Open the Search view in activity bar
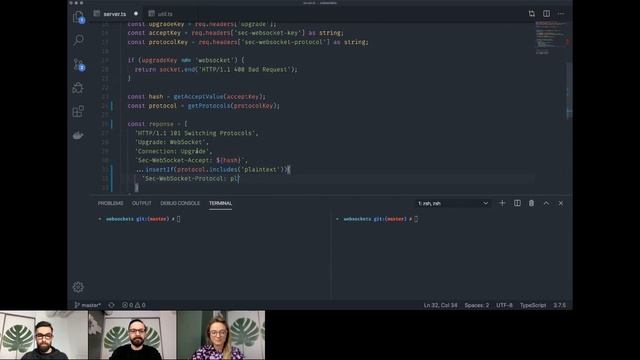Screen dimensions: 640x360 78,40
